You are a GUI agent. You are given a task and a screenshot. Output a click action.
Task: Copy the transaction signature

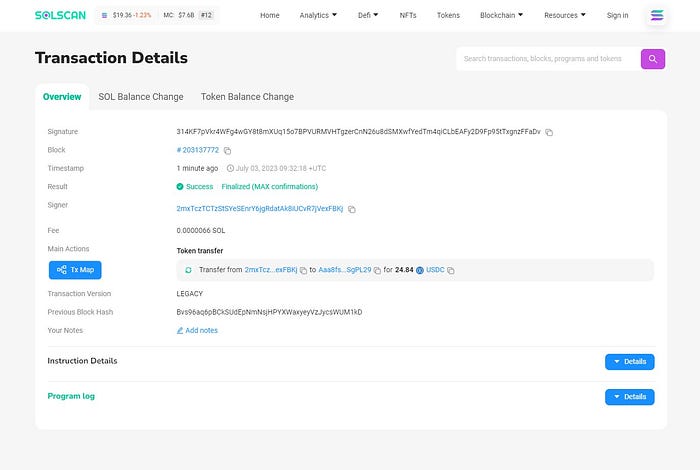point(549,132)
